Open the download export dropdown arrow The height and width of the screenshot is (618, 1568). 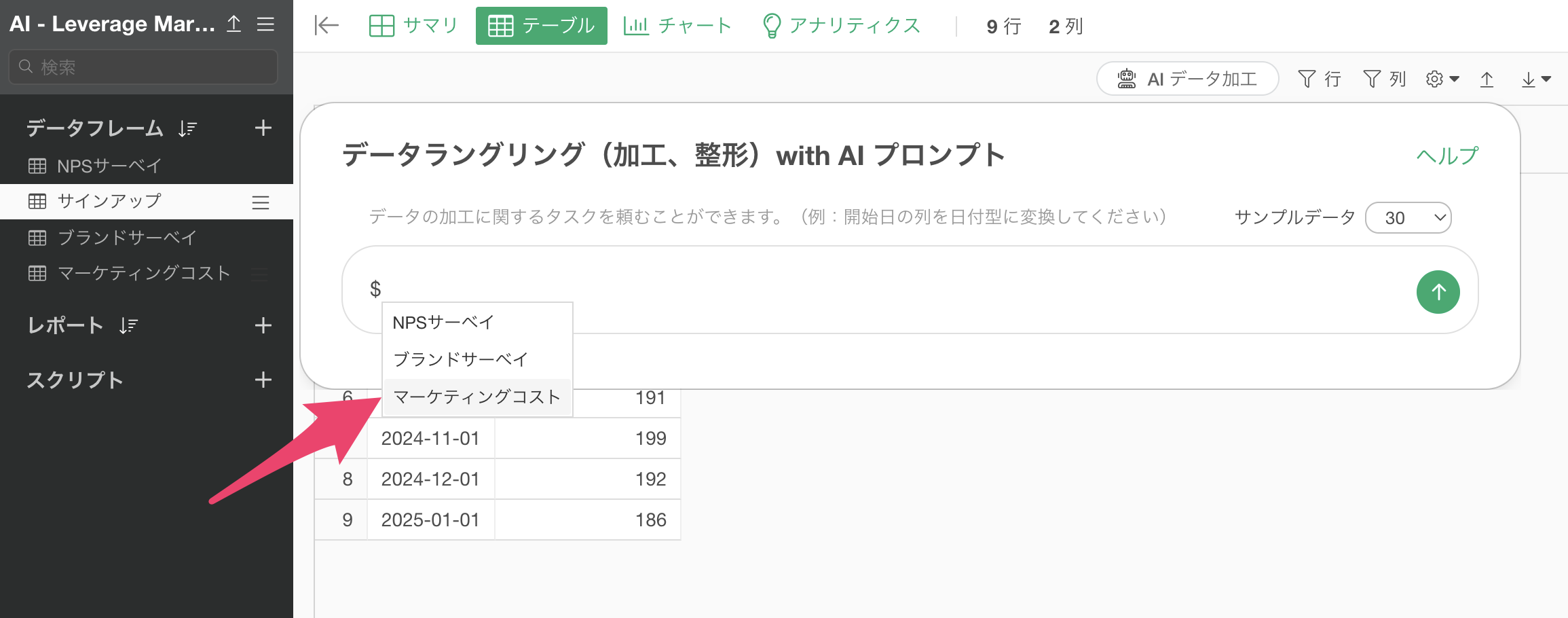tap(1536, 79)
